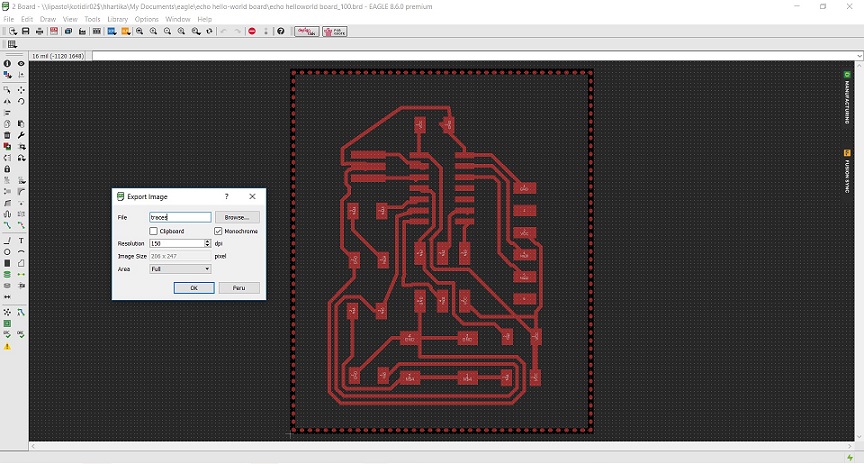Run a script via the SCR icon

click(112, 31)
